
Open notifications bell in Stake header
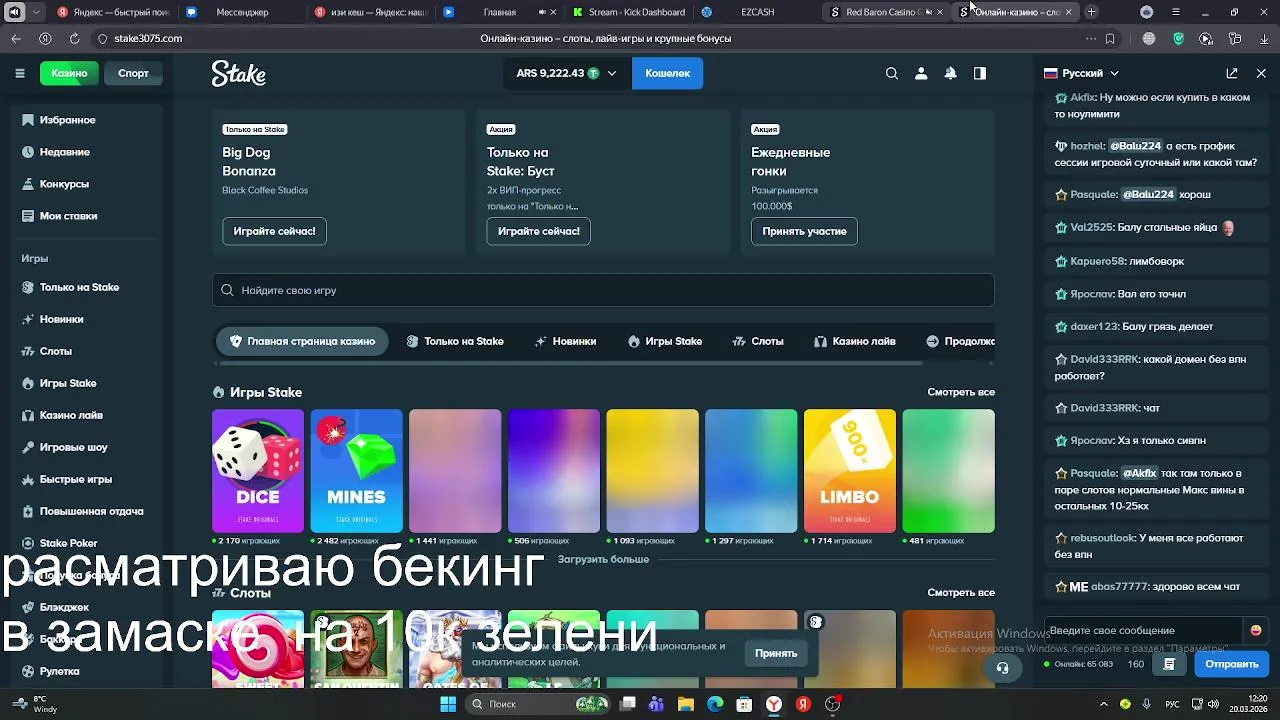(950, 73)
